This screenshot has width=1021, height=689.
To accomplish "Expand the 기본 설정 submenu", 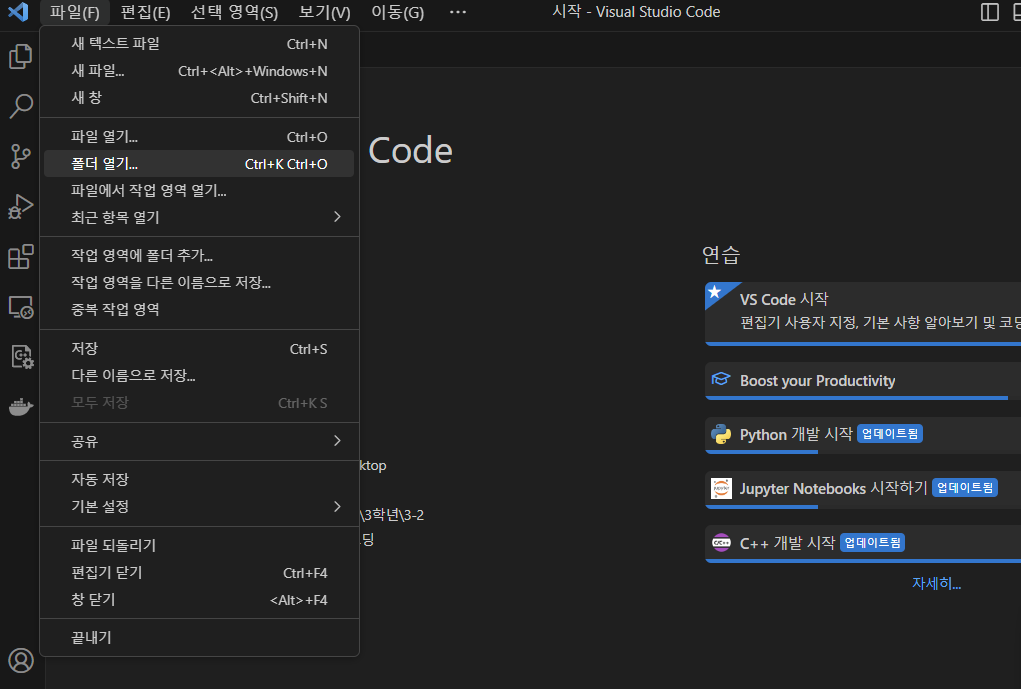I will point(199,506).
